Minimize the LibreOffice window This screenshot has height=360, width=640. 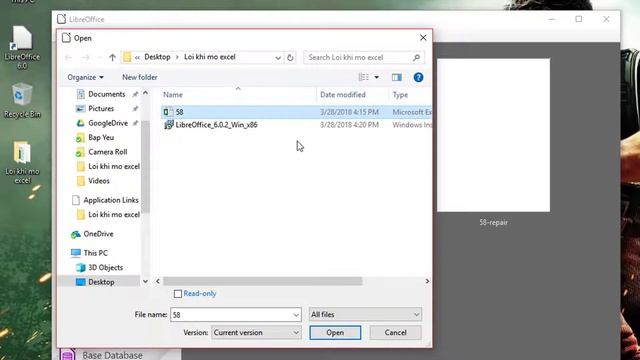551,19
